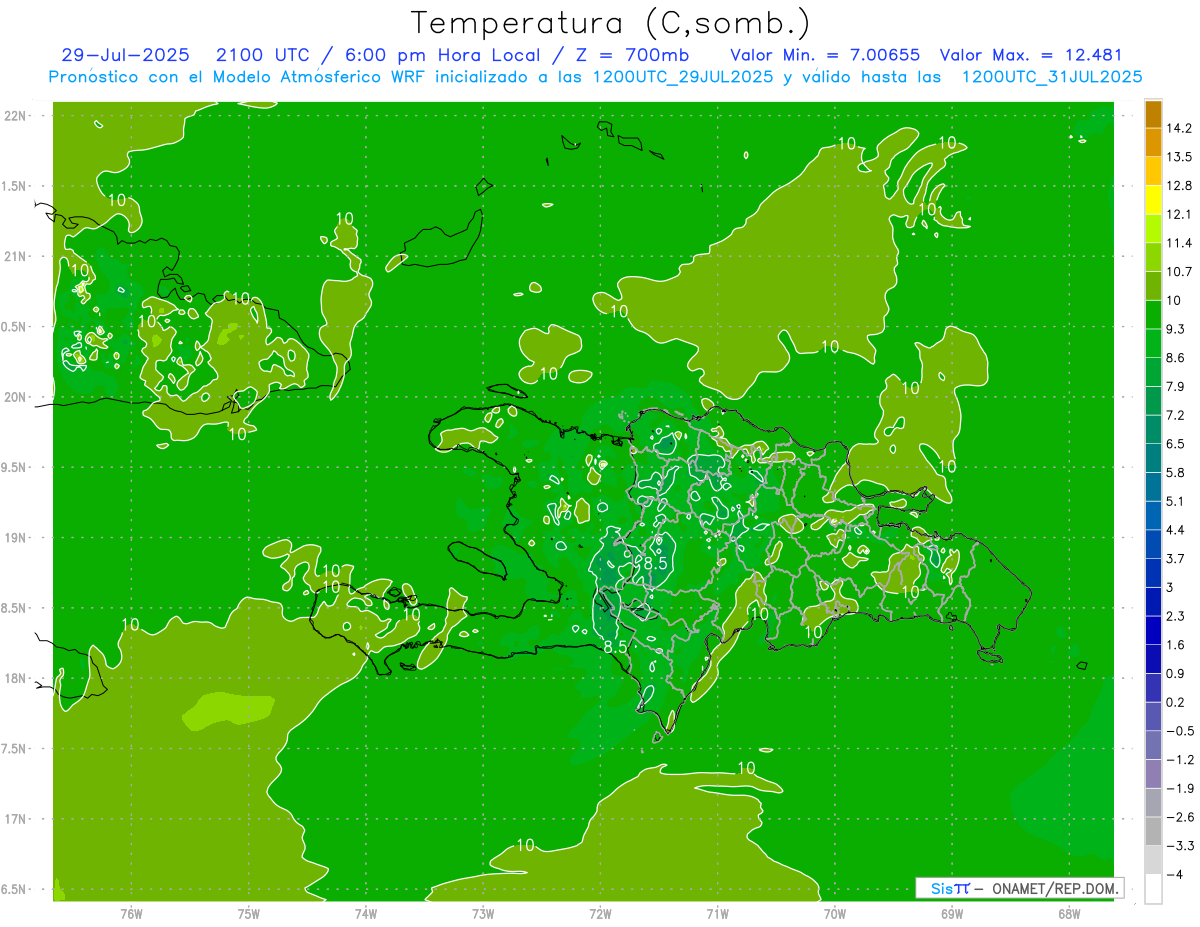Image resolution: width=1200 pixels, height=927 pixels.
Task: Pick the yellow swatch between 12.1 and 12.8
Action: [x=1153, y=200]
